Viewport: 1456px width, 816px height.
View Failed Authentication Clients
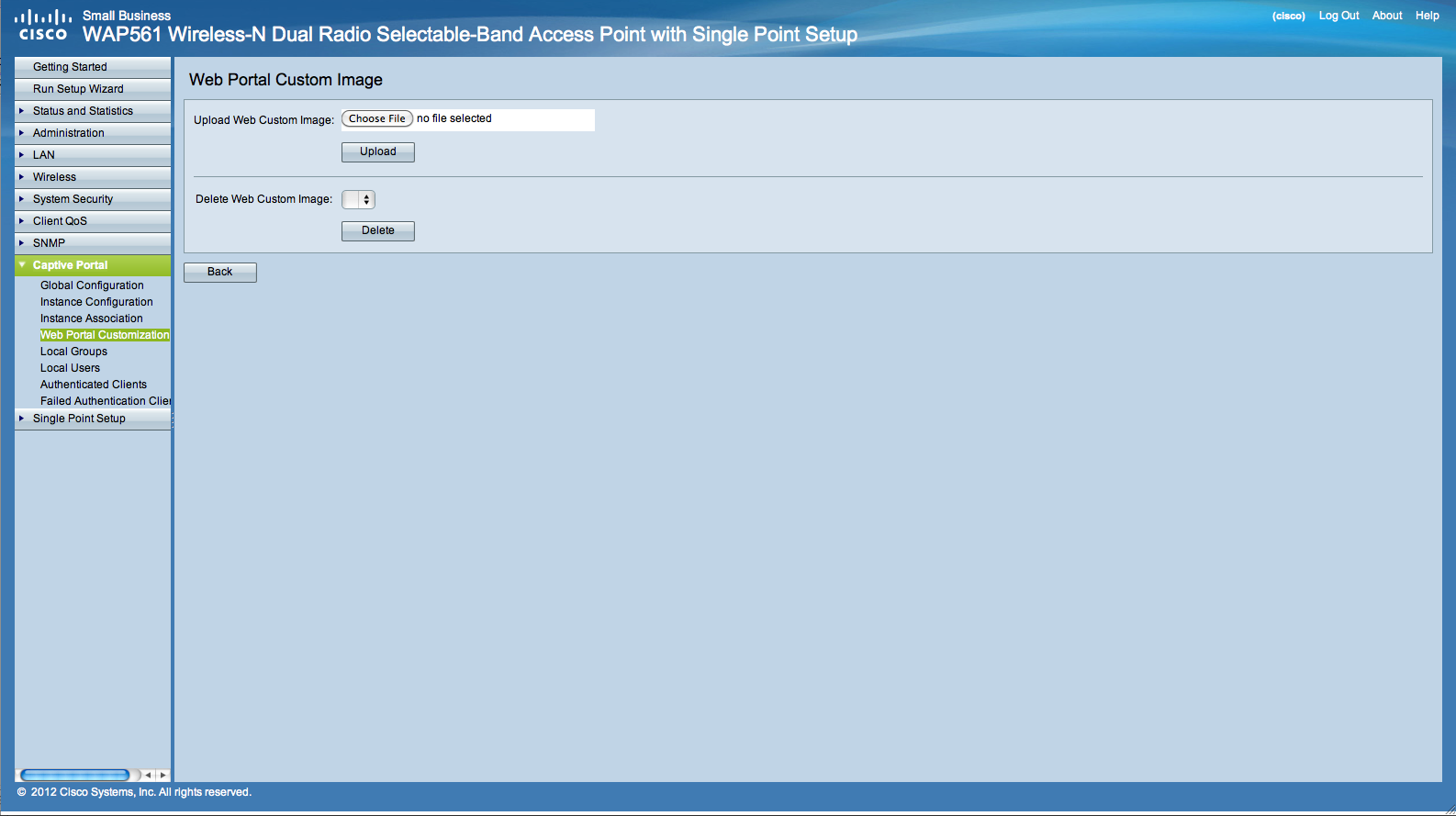[x=106, y=401]
